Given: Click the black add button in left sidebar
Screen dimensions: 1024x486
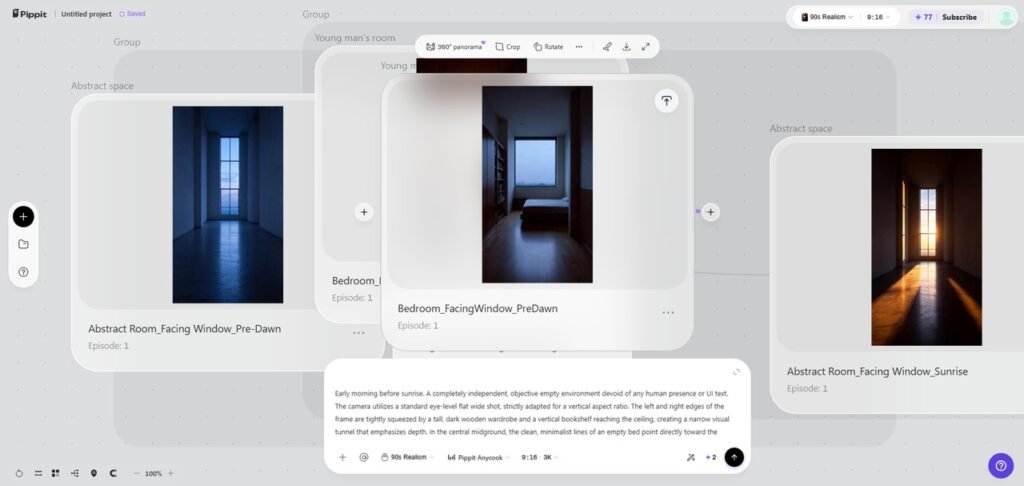Looking at the screenshot, I should tap(24, 216).
